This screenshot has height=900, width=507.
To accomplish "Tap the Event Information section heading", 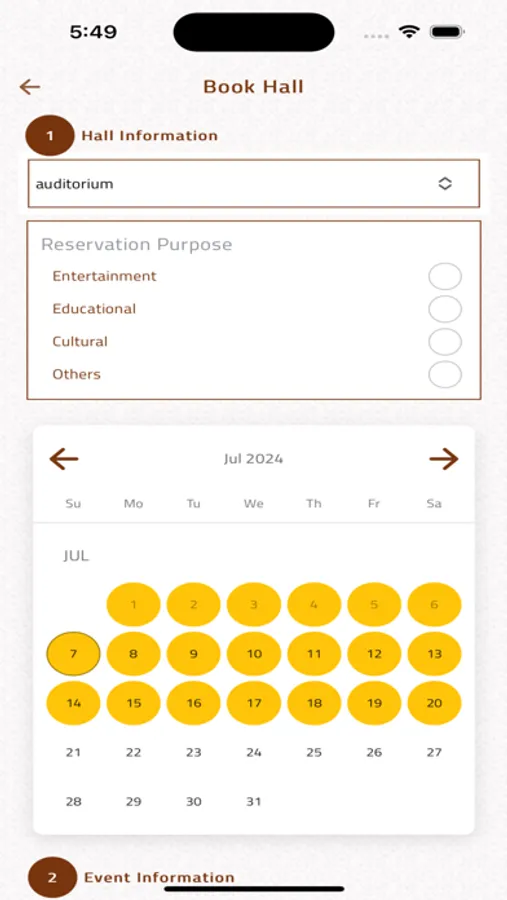I will [x=160, y=878].
